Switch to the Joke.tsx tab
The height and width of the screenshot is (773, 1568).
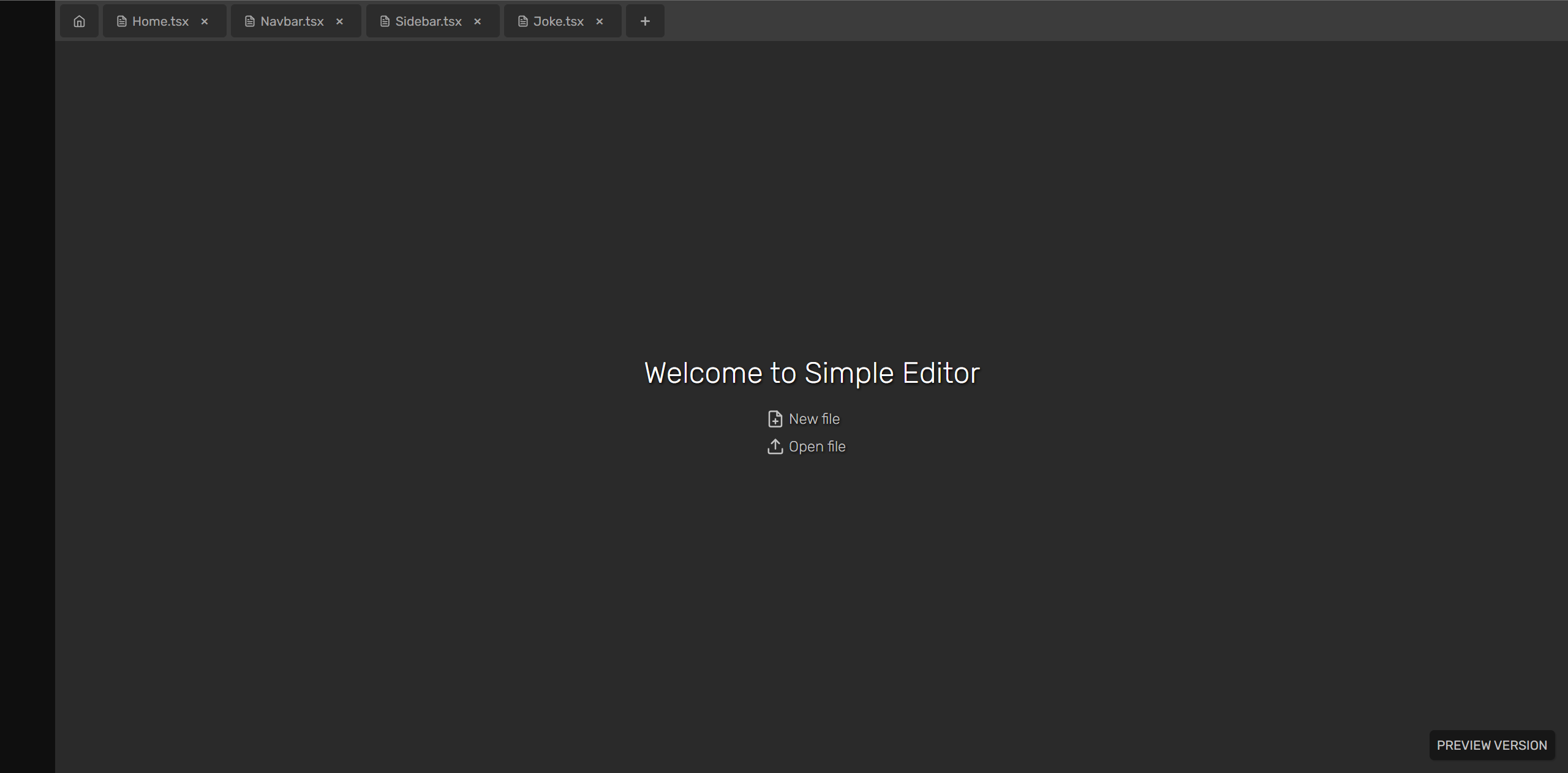(x=558, y=21)
